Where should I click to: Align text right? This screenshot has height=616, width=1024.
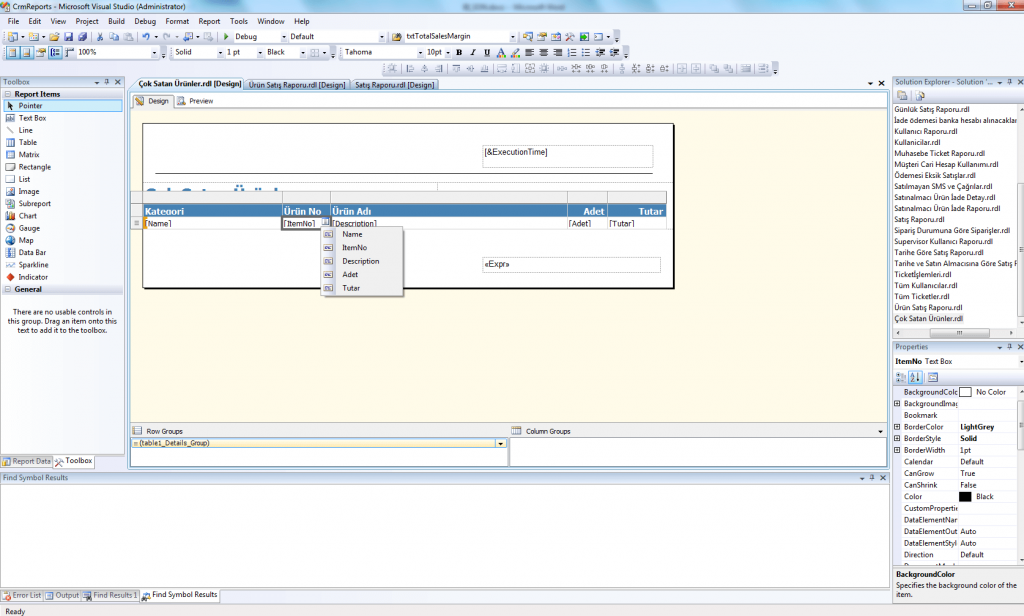coord(558,52)
